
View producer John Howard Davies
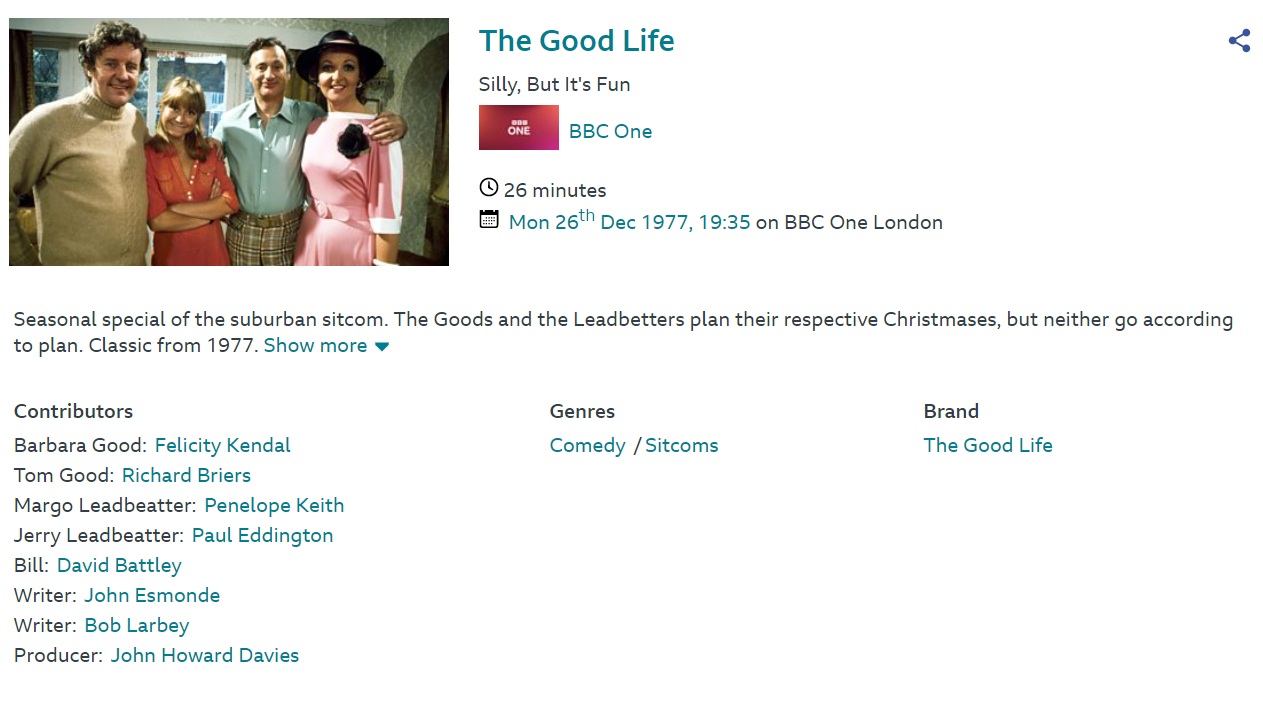click(x=205, y=656)
